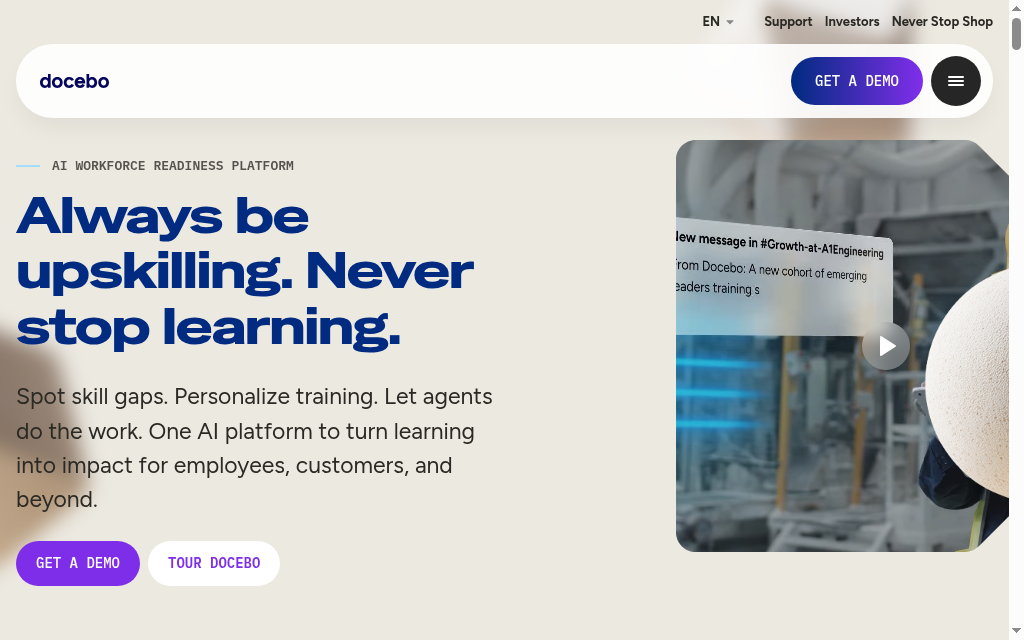Go to the Investors page

[x=852, y=22]
